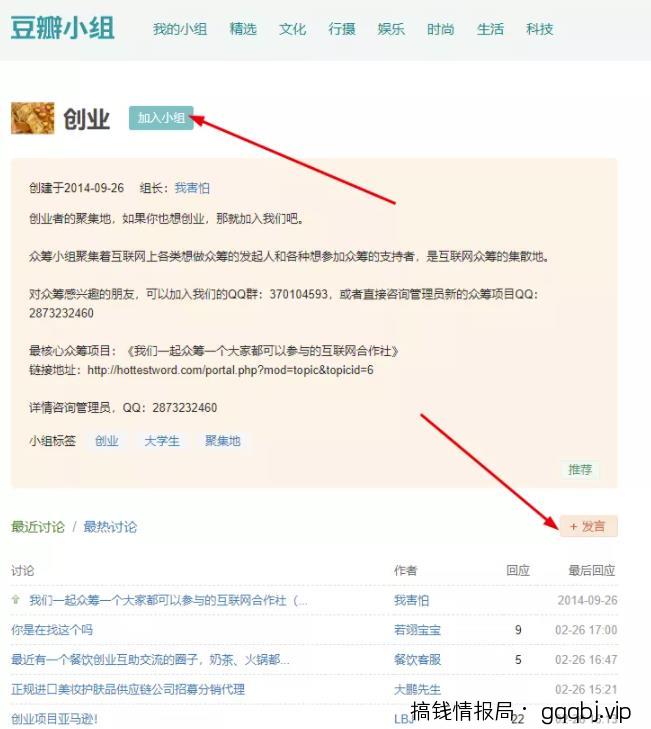Open the topic 创业项目亚马逊!
Viewport: 651px width, 729px height.
54,719
